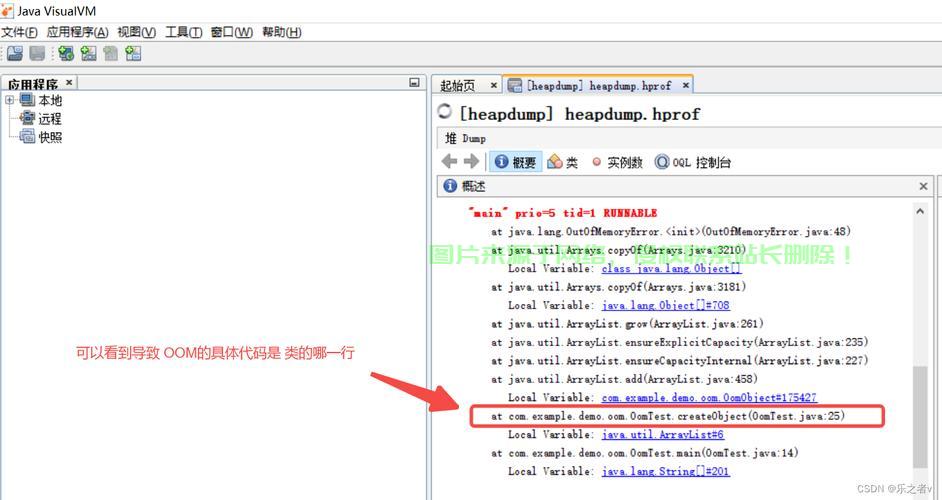Minimize the Applications panel
The height and width of the screenshot is (500, 942).
point(414,82)
